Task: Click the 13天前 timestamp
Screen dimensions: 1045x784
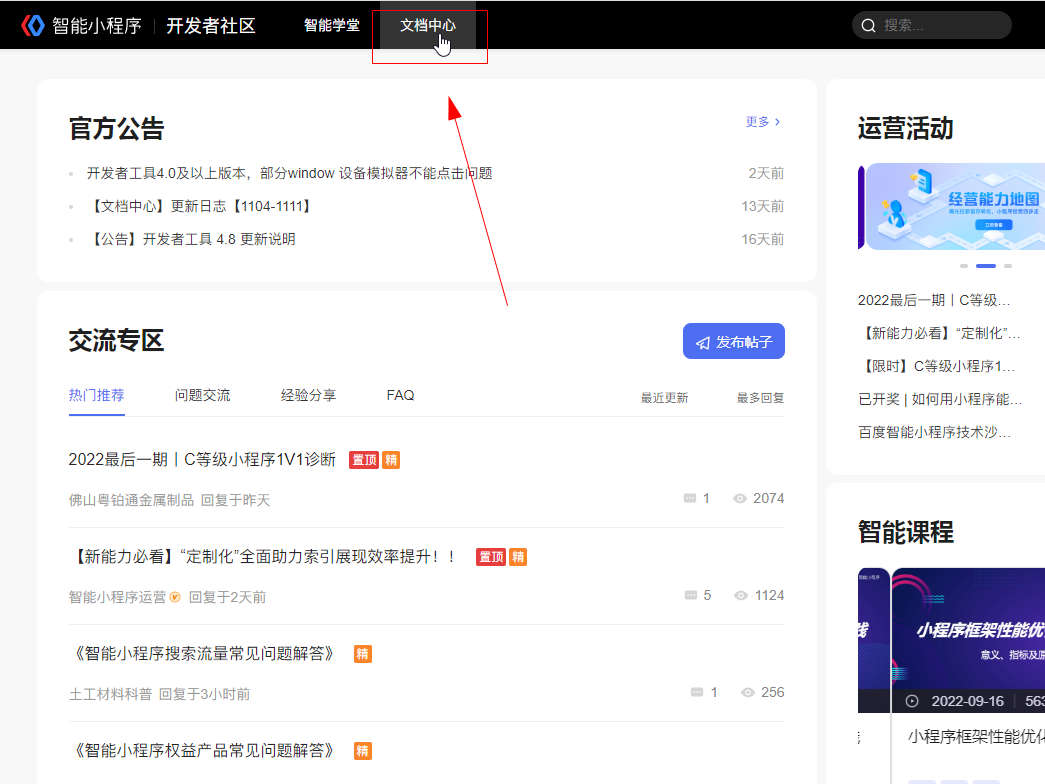Action: pos(762,206)
